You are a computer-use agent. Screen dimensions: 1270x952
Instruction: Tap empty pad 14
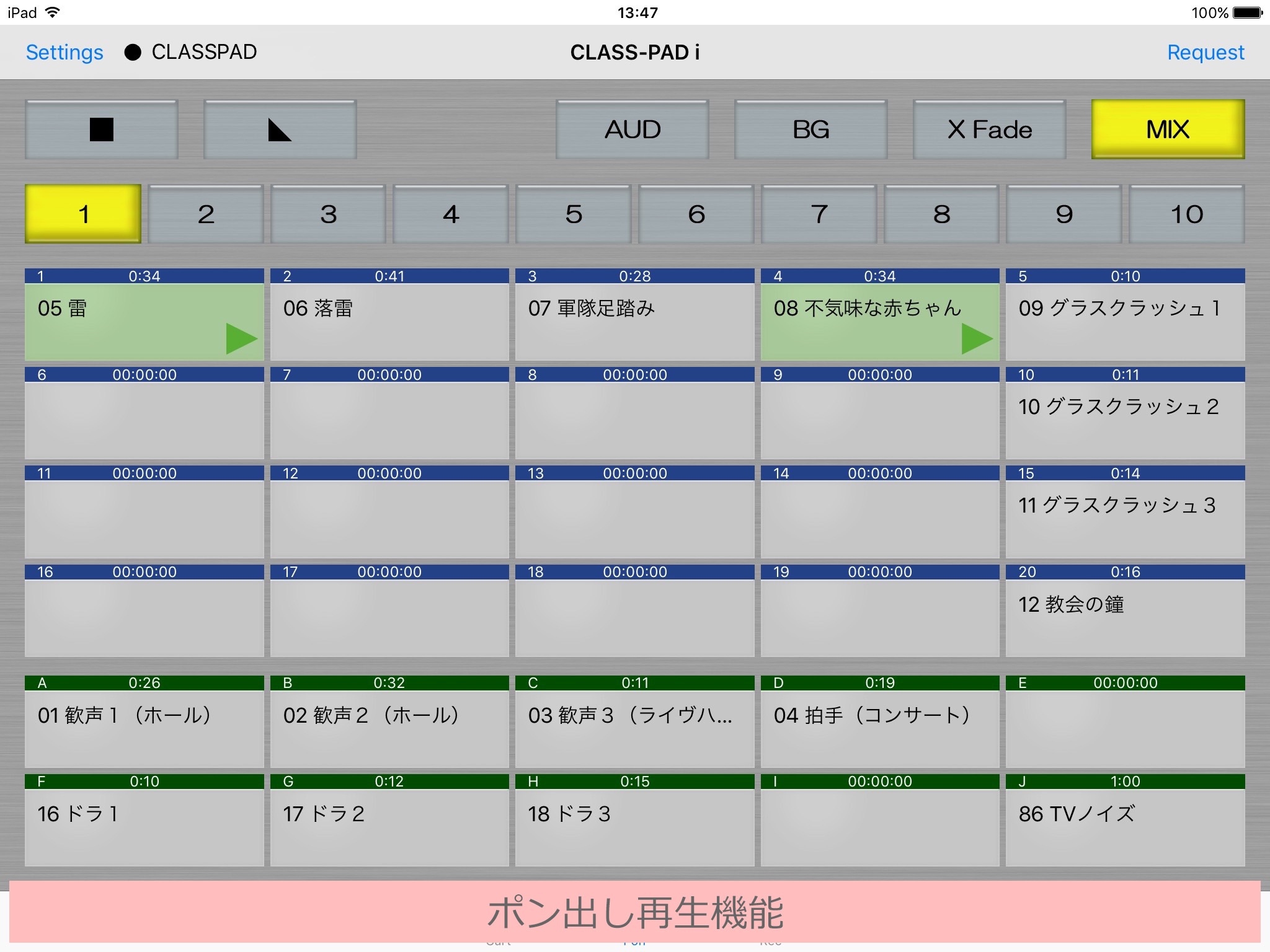point(880,511)
